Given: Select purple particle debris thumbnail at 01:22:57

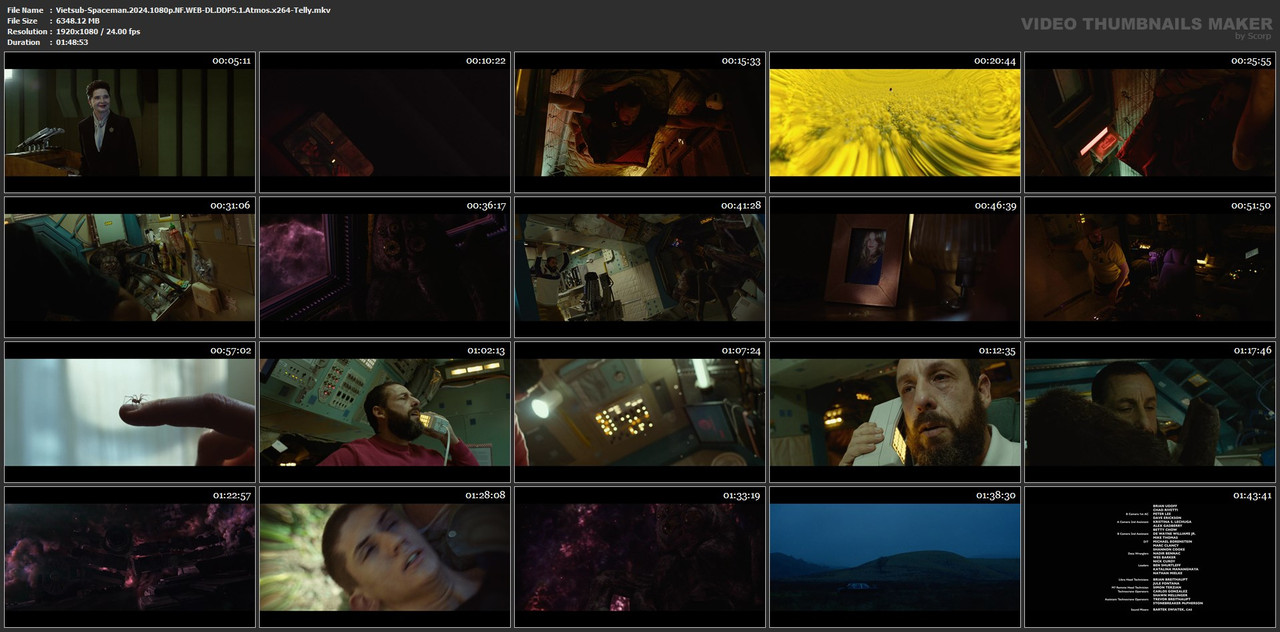Looking at the screenshot, I should 130,557.
